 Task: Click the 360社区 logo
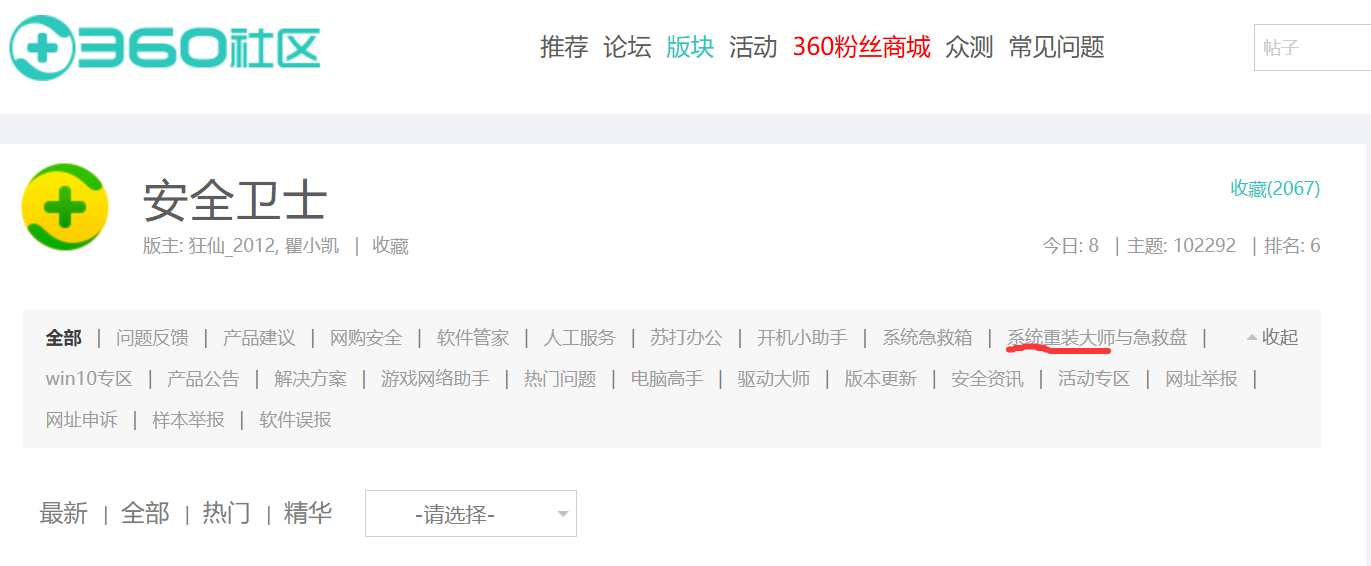[165, 47]
